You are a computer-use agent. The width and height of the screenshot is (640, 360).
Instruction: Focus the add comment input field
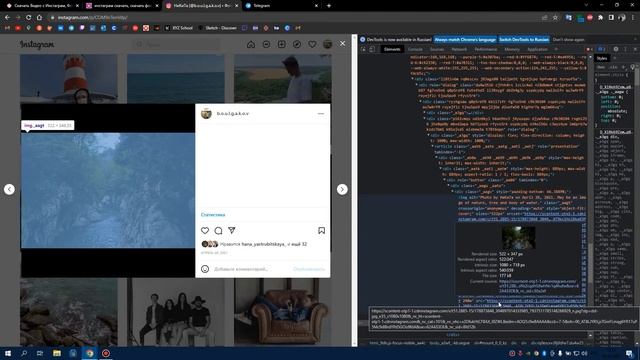pyautogui.click(x=251, y=269)
